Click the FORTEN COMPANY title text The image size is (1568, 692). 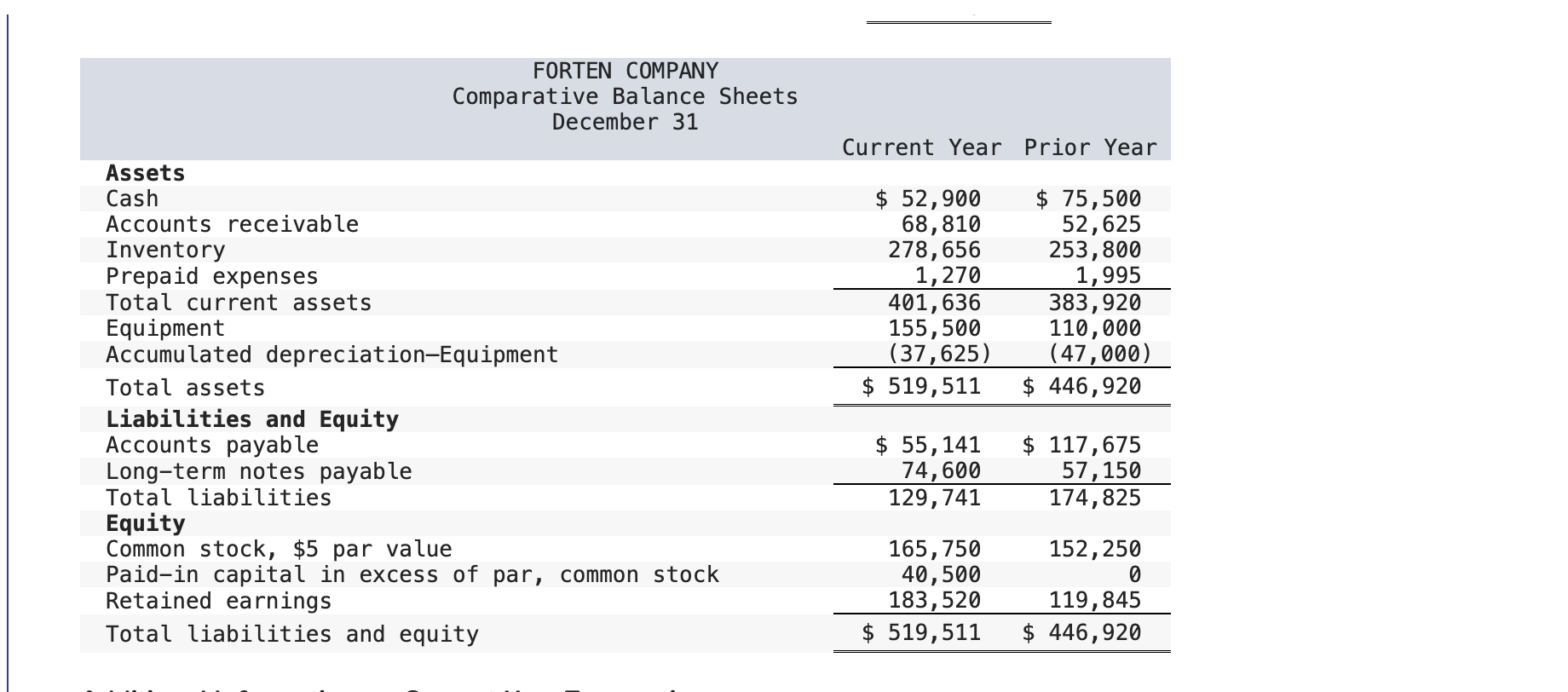click(625, 71)
